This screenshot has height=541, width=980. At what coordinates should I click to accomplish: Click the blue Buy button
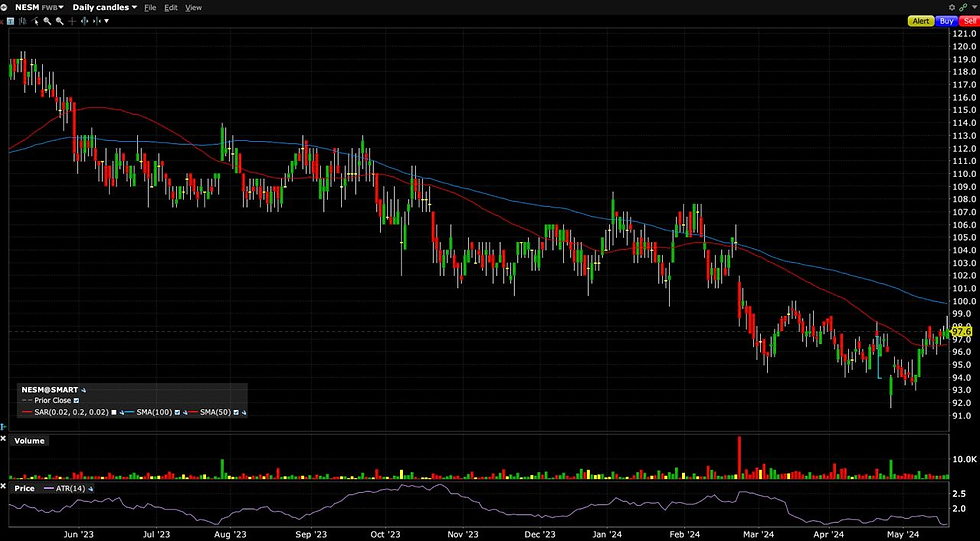pos(947,21)
